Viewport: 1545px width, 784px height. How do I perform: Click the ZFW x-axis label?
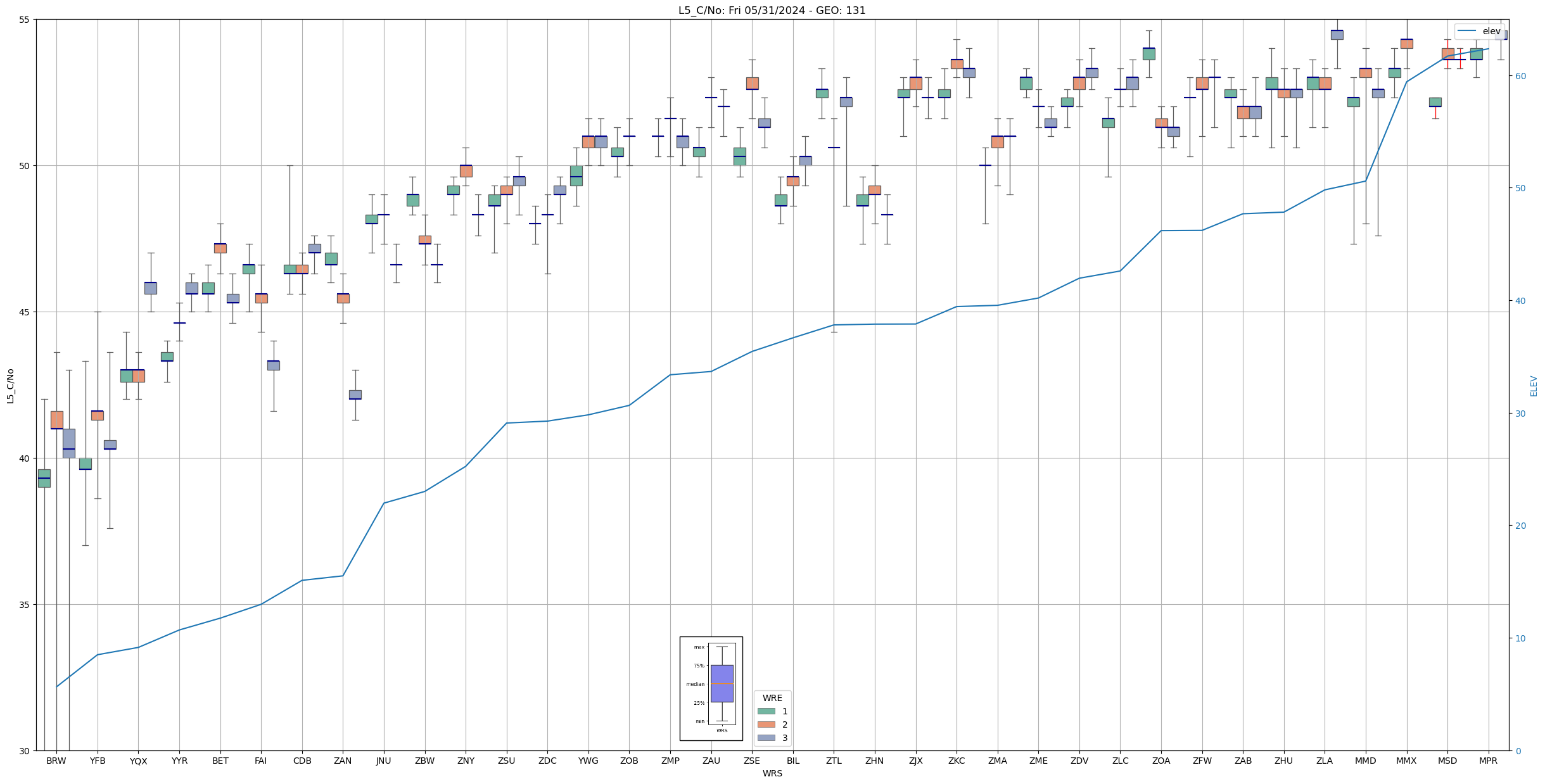(x=1202, y=761)
